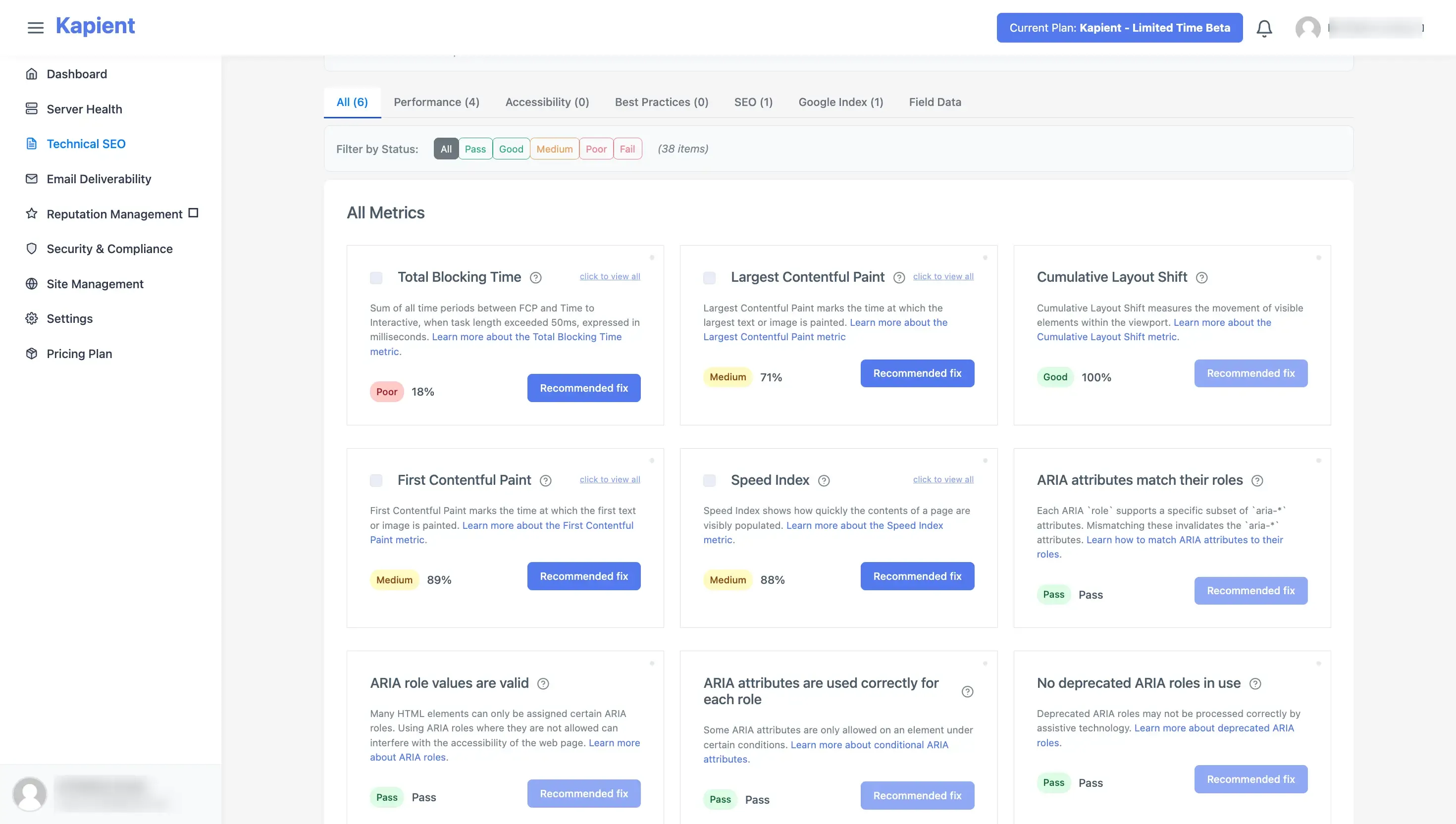Click Recommended fix for Total Blocking Time
The image size is (1456, 824).
point(583,388)
